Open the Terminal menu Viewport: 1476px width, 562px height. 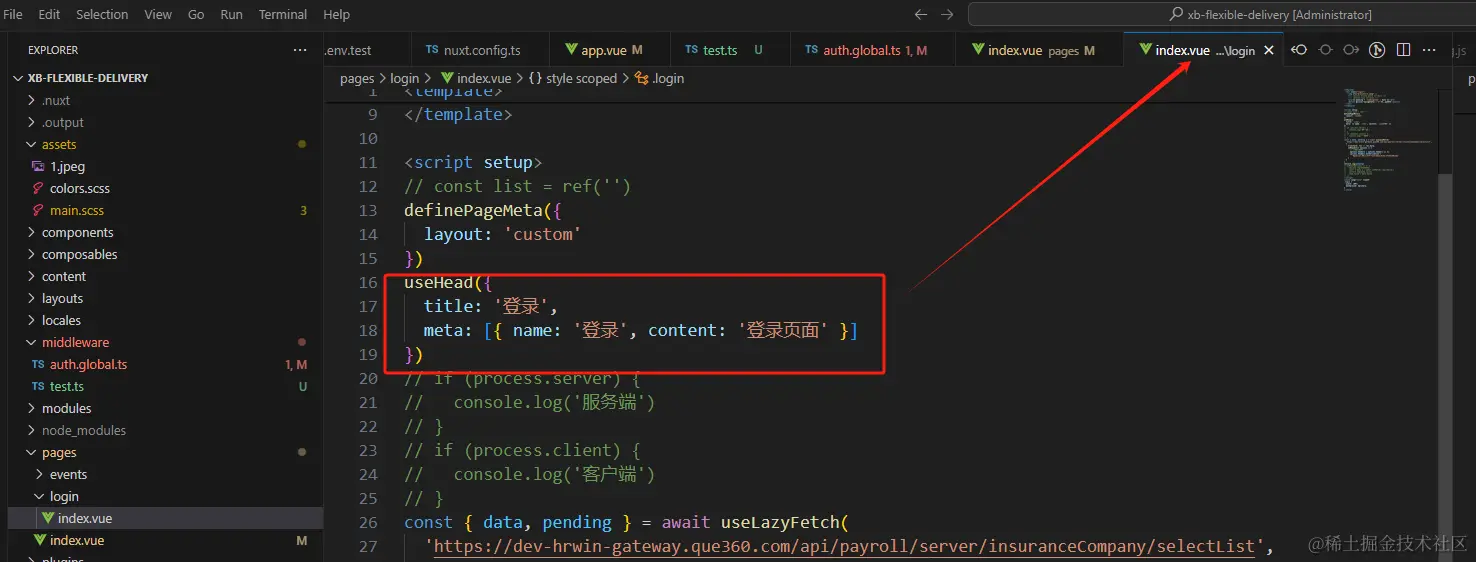pos(283,15)
